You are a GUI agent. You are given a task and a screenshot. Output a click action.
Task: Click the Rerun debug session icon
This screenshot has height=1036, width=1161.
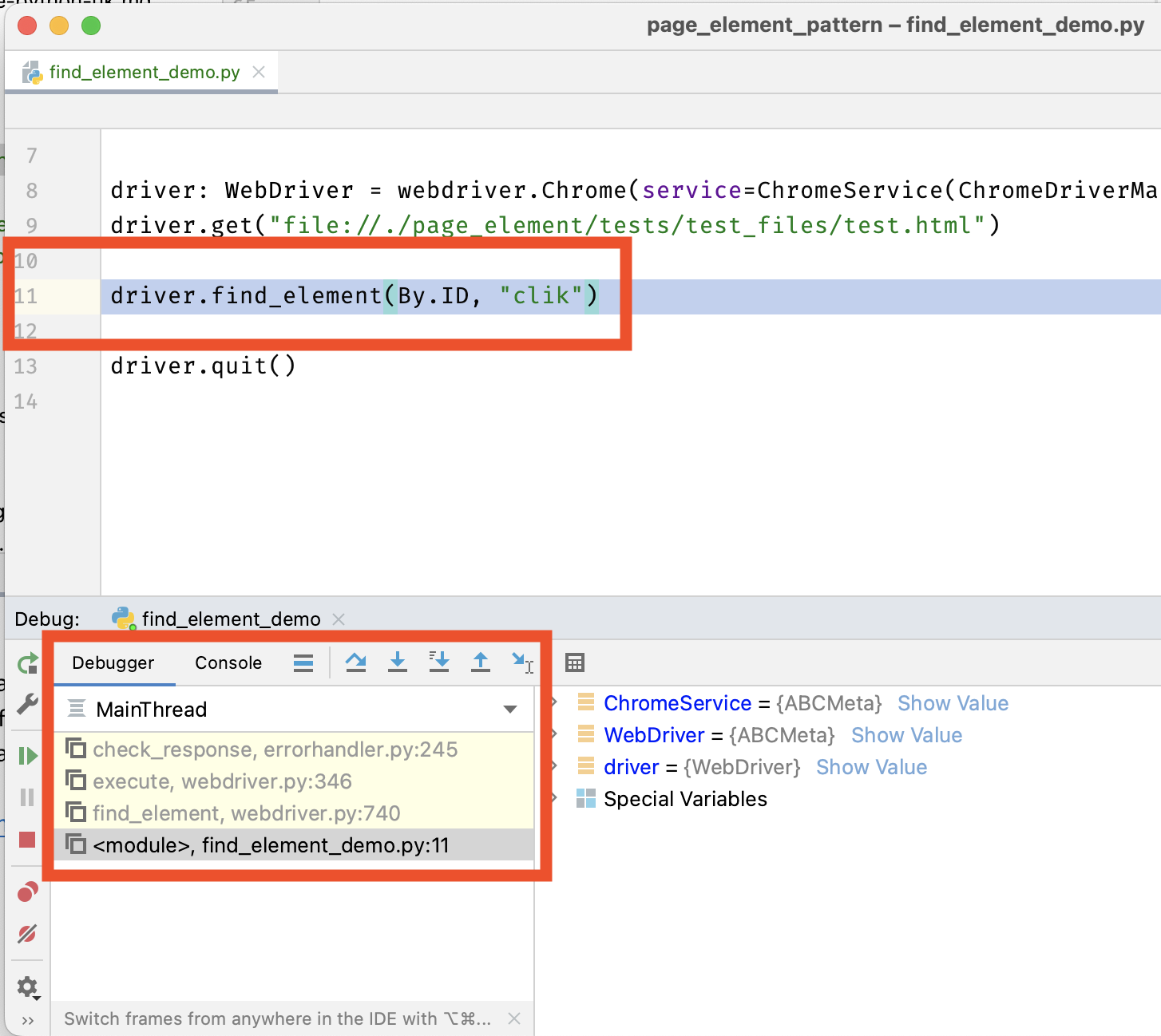(x=27, y=663)
